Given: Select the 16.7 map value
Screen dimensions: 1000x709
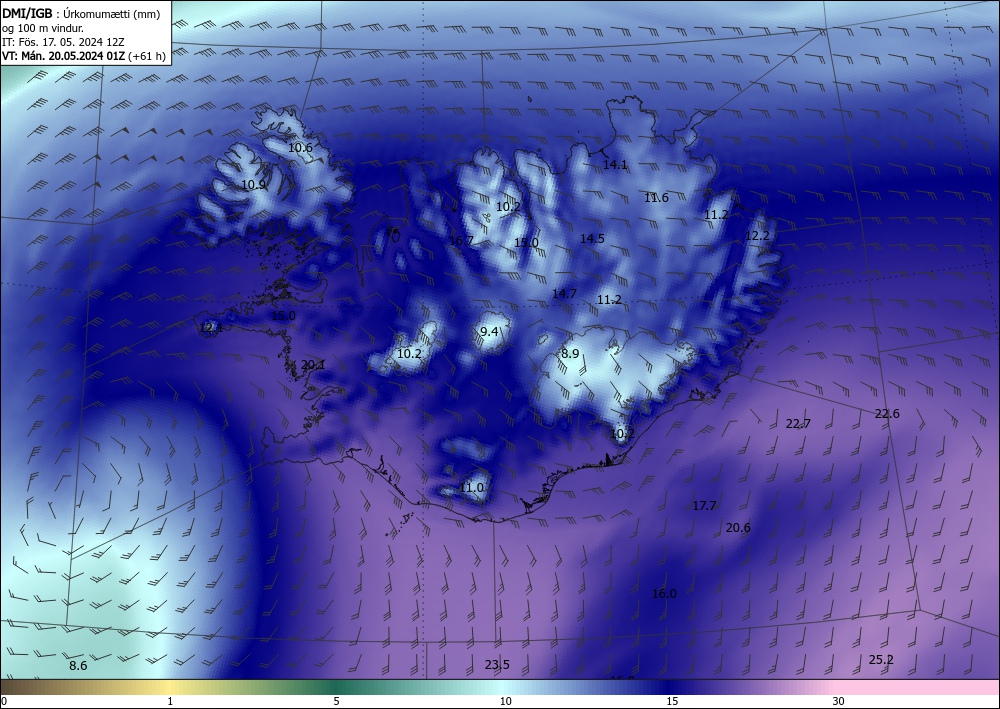Looking at the screenshot, I should coord(461,241).
